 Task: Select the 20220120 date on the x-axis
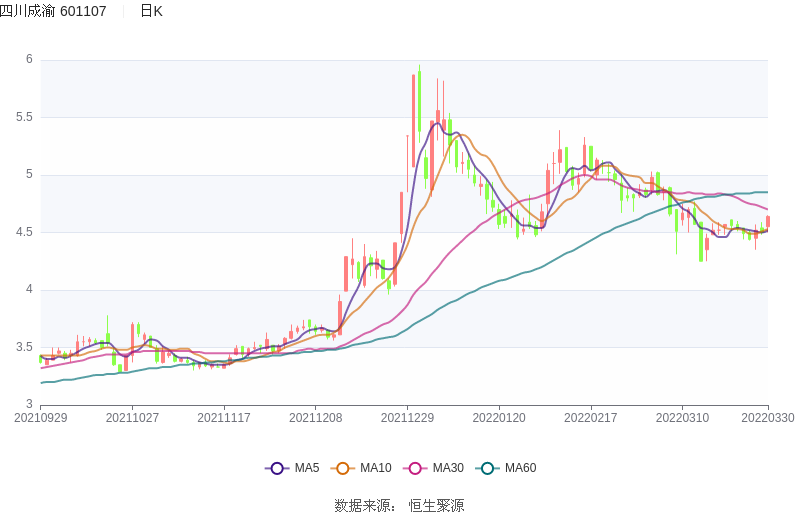498,418
